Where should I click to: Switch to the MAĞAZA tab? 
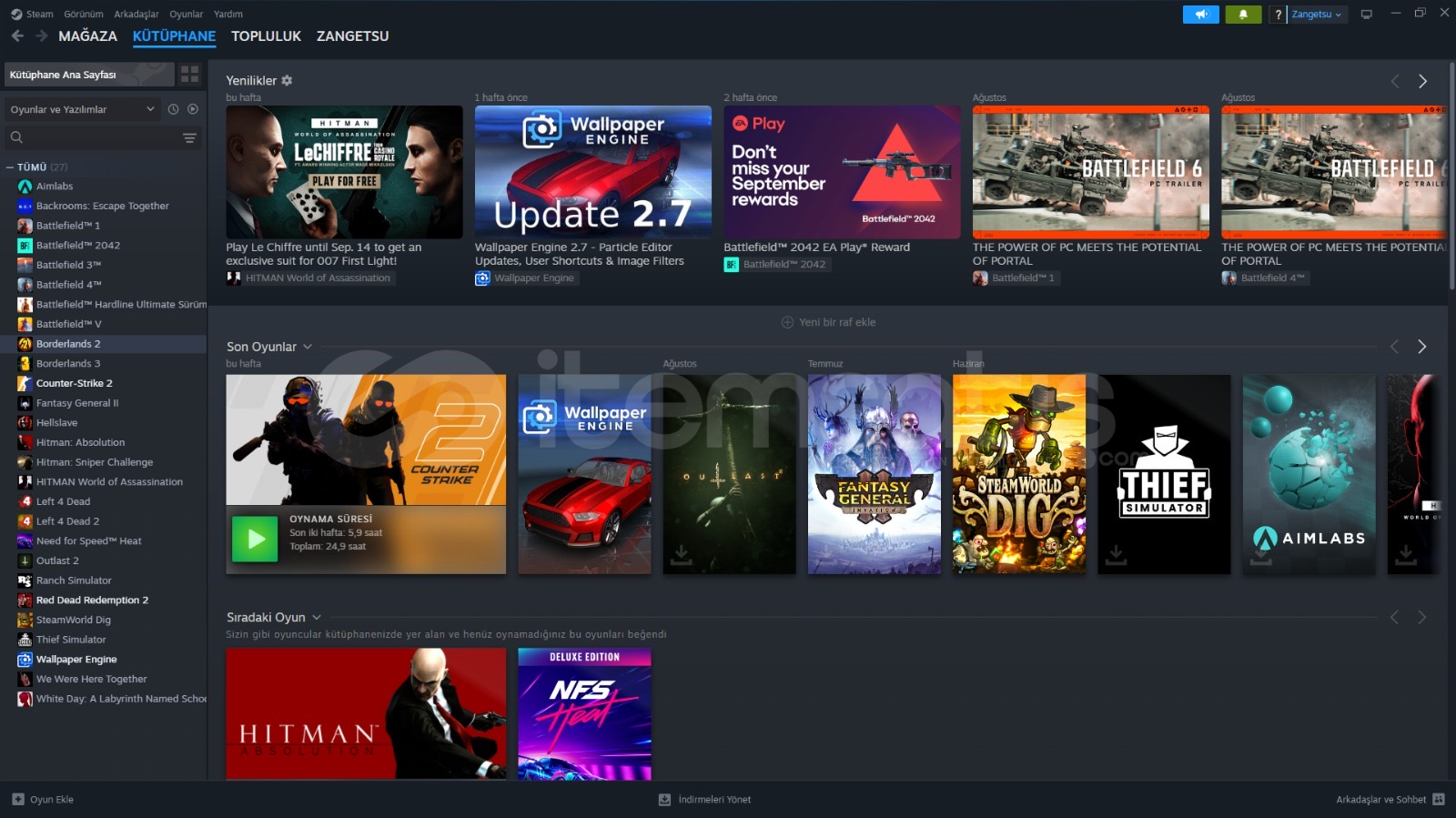click(x=87, y=36)
